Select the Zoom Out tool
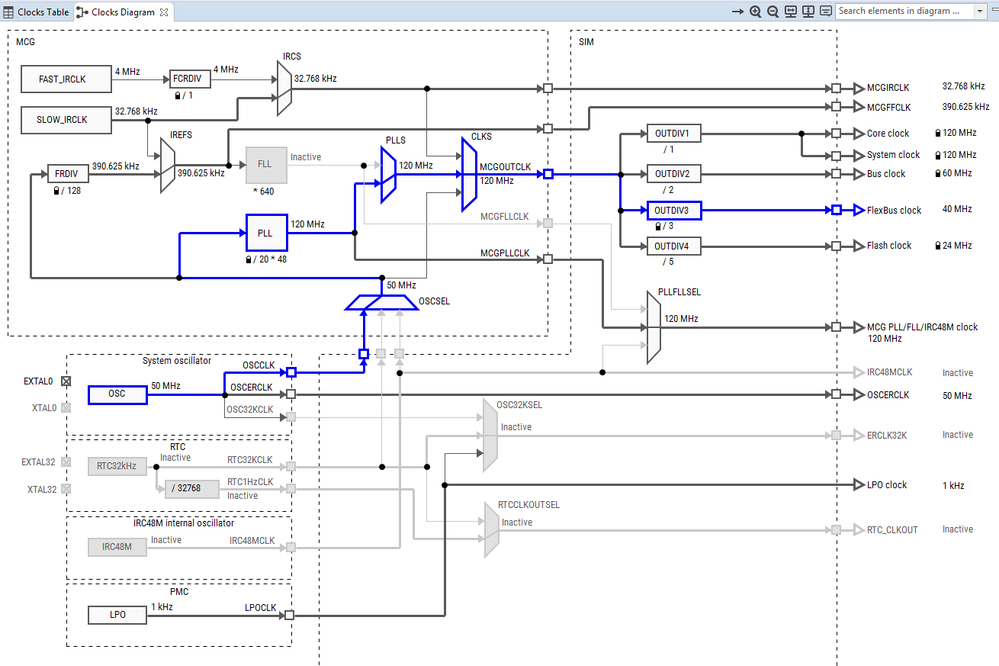999x666 pixels. (772, 11)
